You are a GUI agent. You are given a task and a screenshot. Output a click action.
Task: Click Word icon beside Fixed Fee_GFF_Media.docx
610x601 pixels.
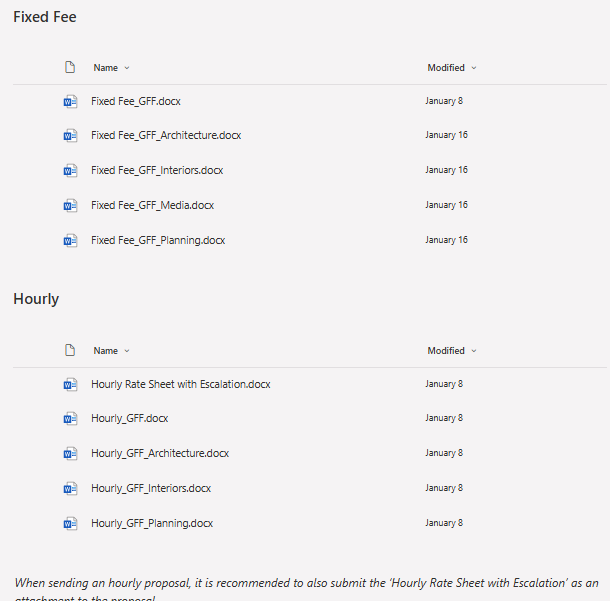click(70, 205)
